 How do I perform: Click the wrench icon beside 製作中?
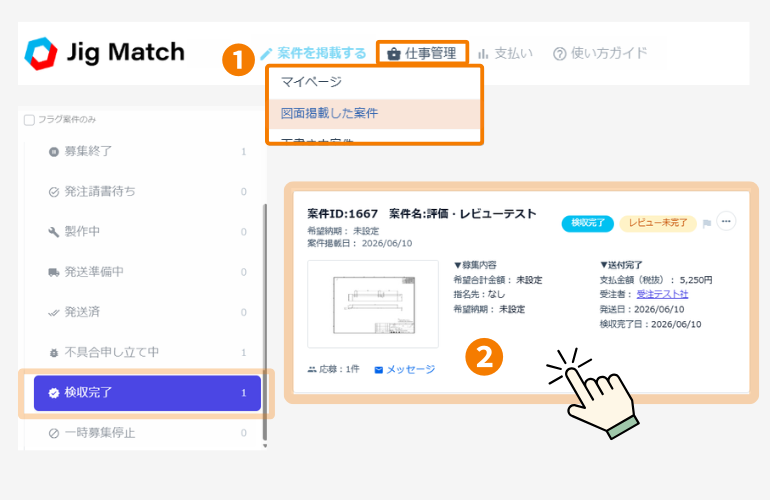[54, 232]
